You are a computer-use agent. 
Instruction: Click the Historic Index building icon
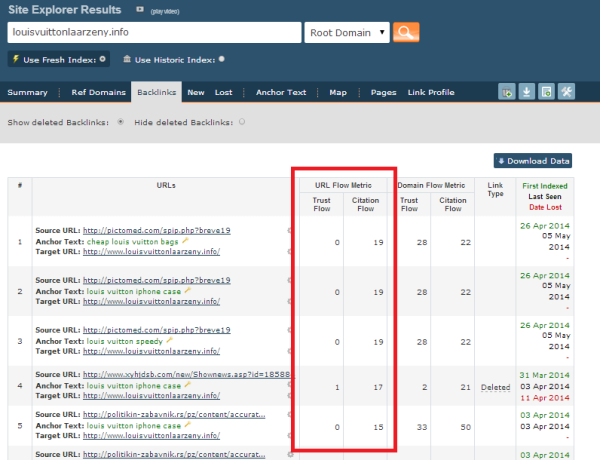tap(127, 59)
